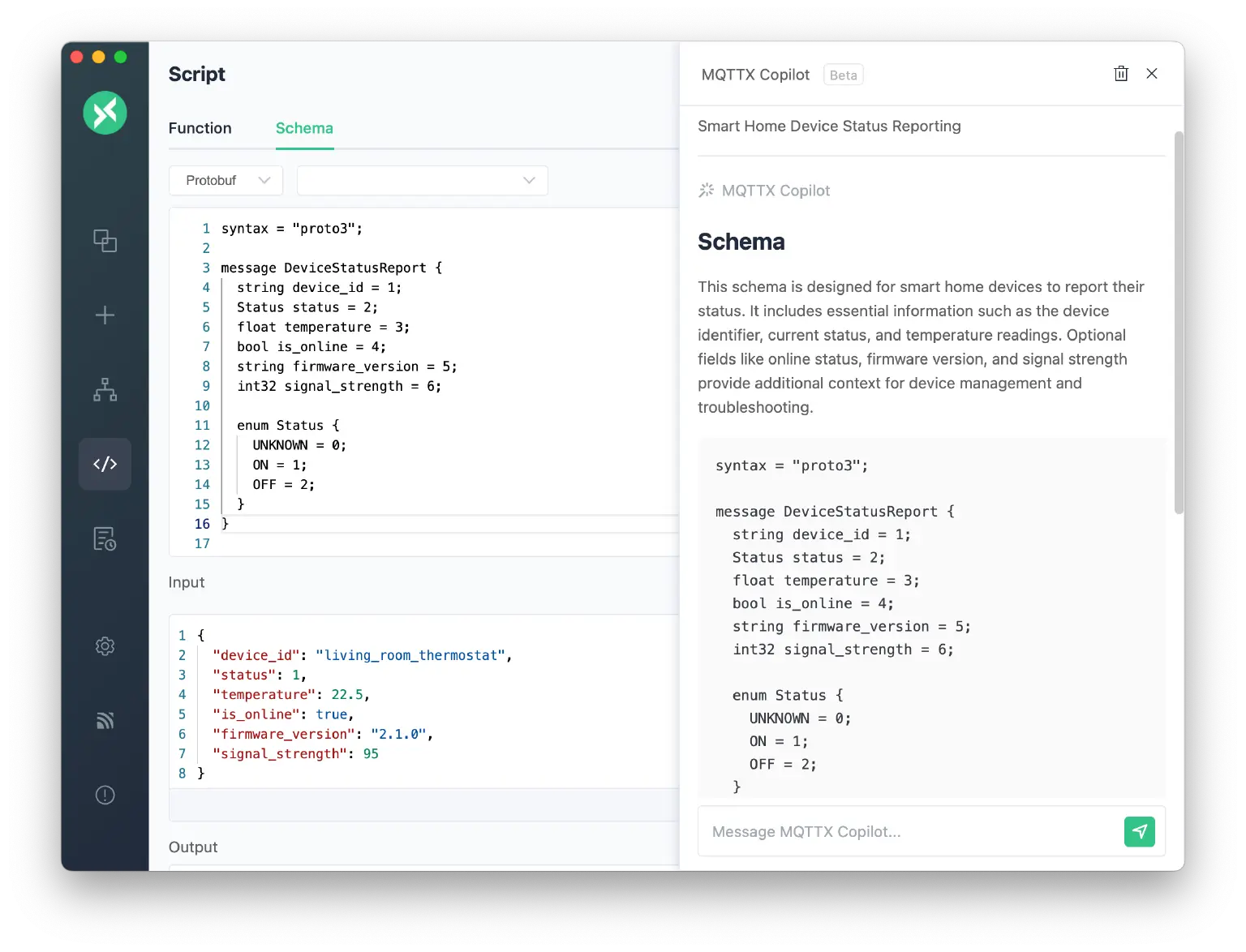Select the Script code icon in sidebar

(105, 464)
